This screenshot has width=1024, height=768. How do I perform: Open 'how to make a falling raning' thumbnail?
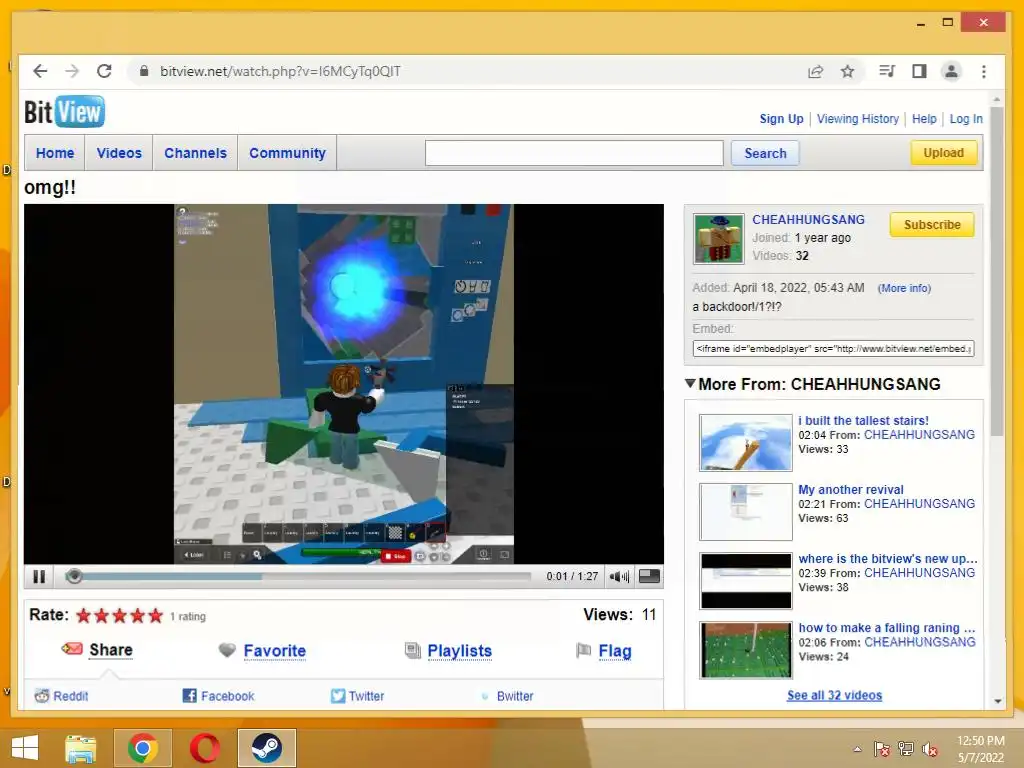[x=746, y=650]
